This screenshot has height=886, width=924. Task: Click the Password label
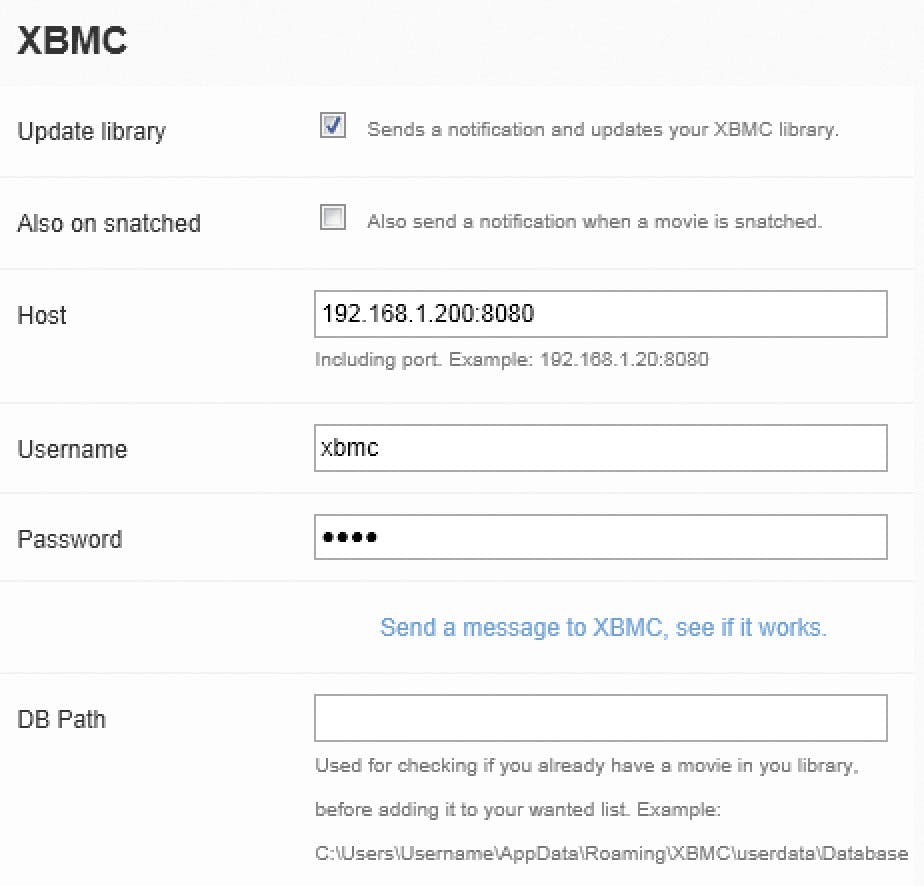coord(70,539)
